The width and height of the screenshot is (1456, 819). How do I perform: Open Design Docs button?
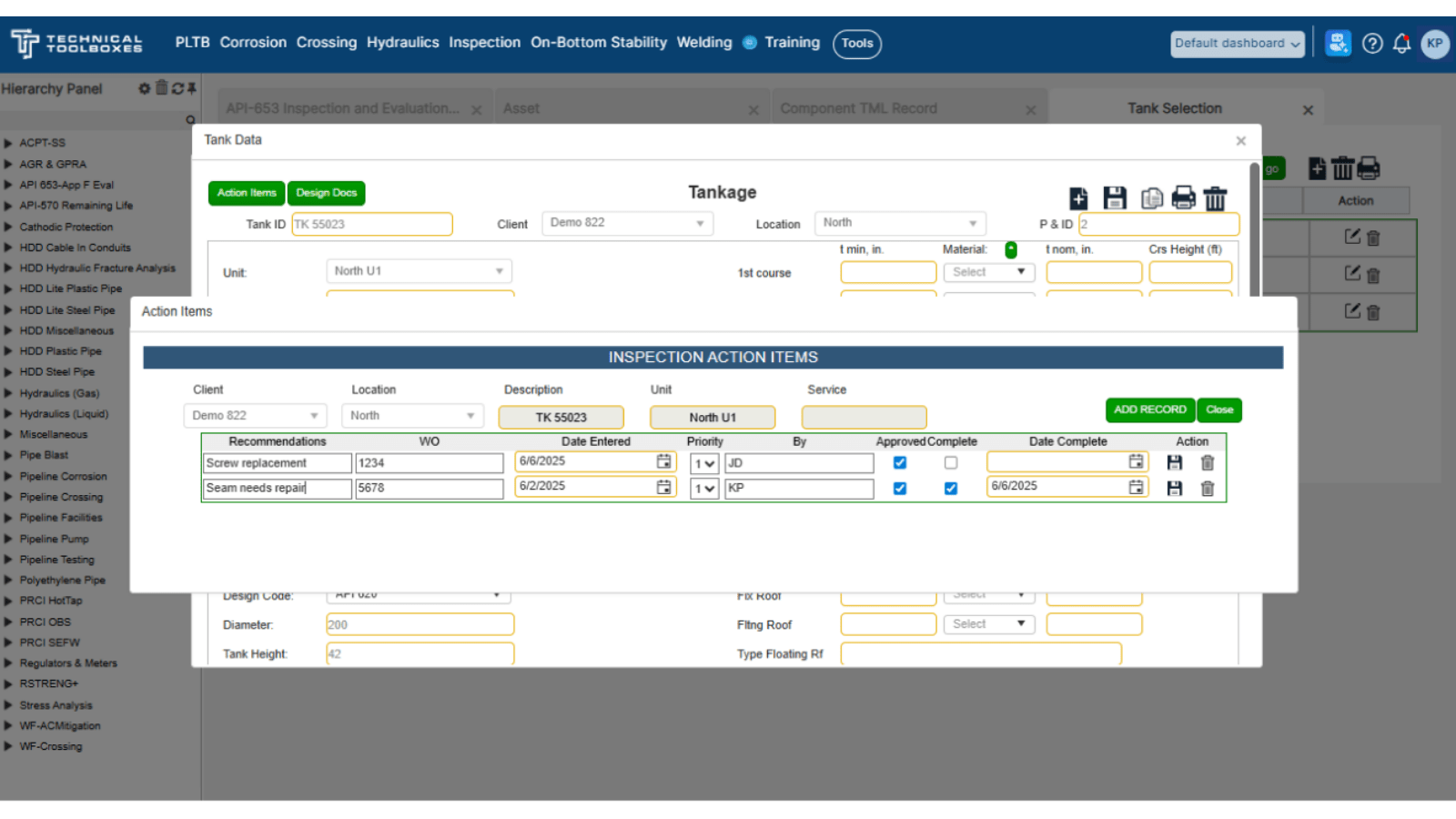click(326, 193)
